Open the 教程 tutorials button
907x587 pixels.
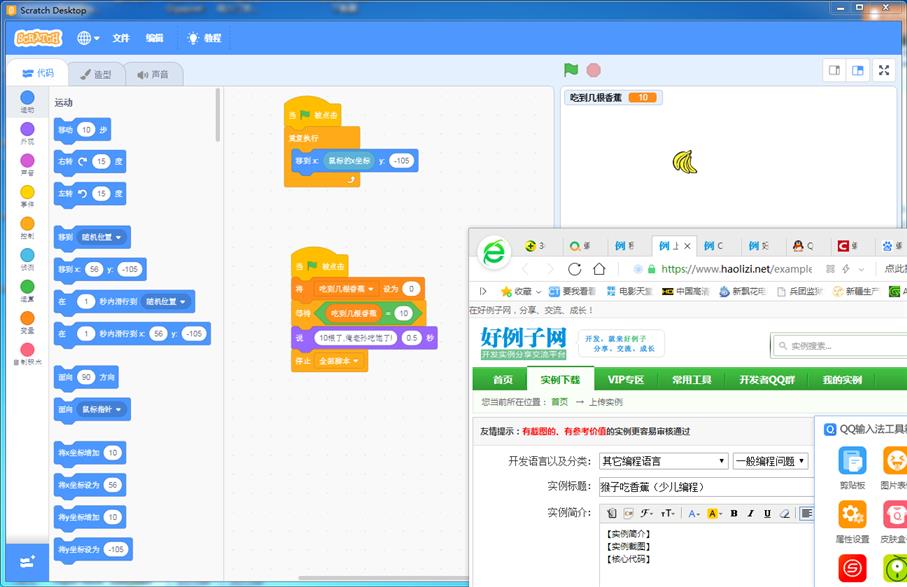tap(204, 38)
